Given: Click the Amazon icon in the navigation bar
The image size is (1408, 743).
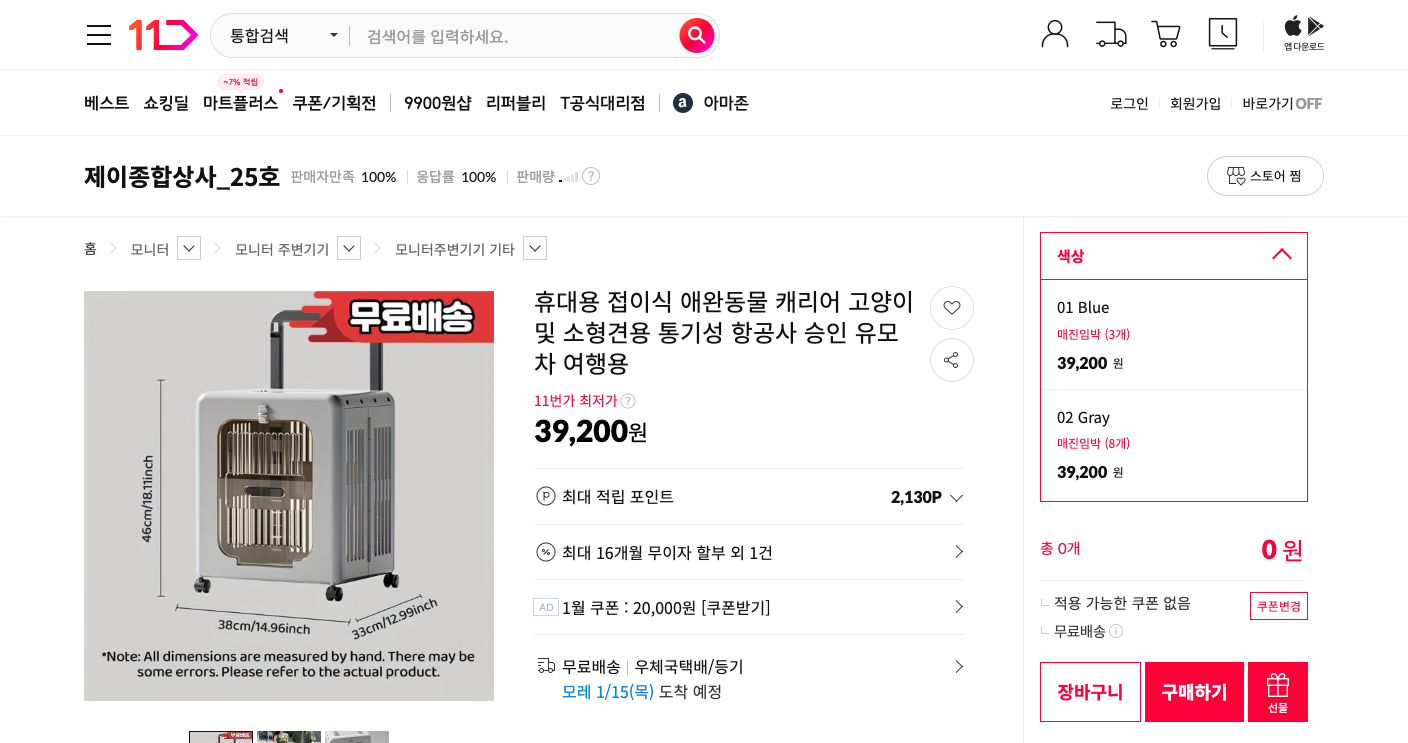Looking at the screenshot, I should pos(682,102).
